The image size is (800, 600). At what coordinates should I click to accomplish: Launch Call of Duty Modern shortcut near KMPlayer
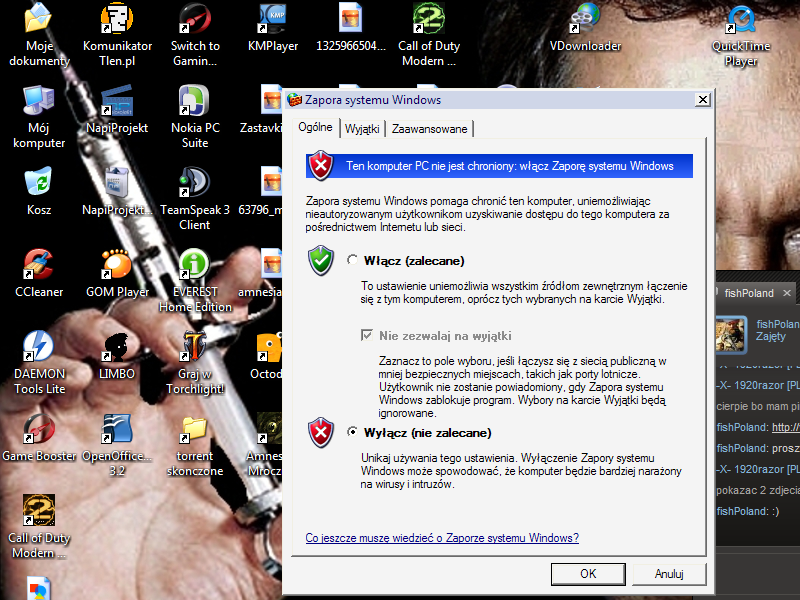tap(429, 34)
